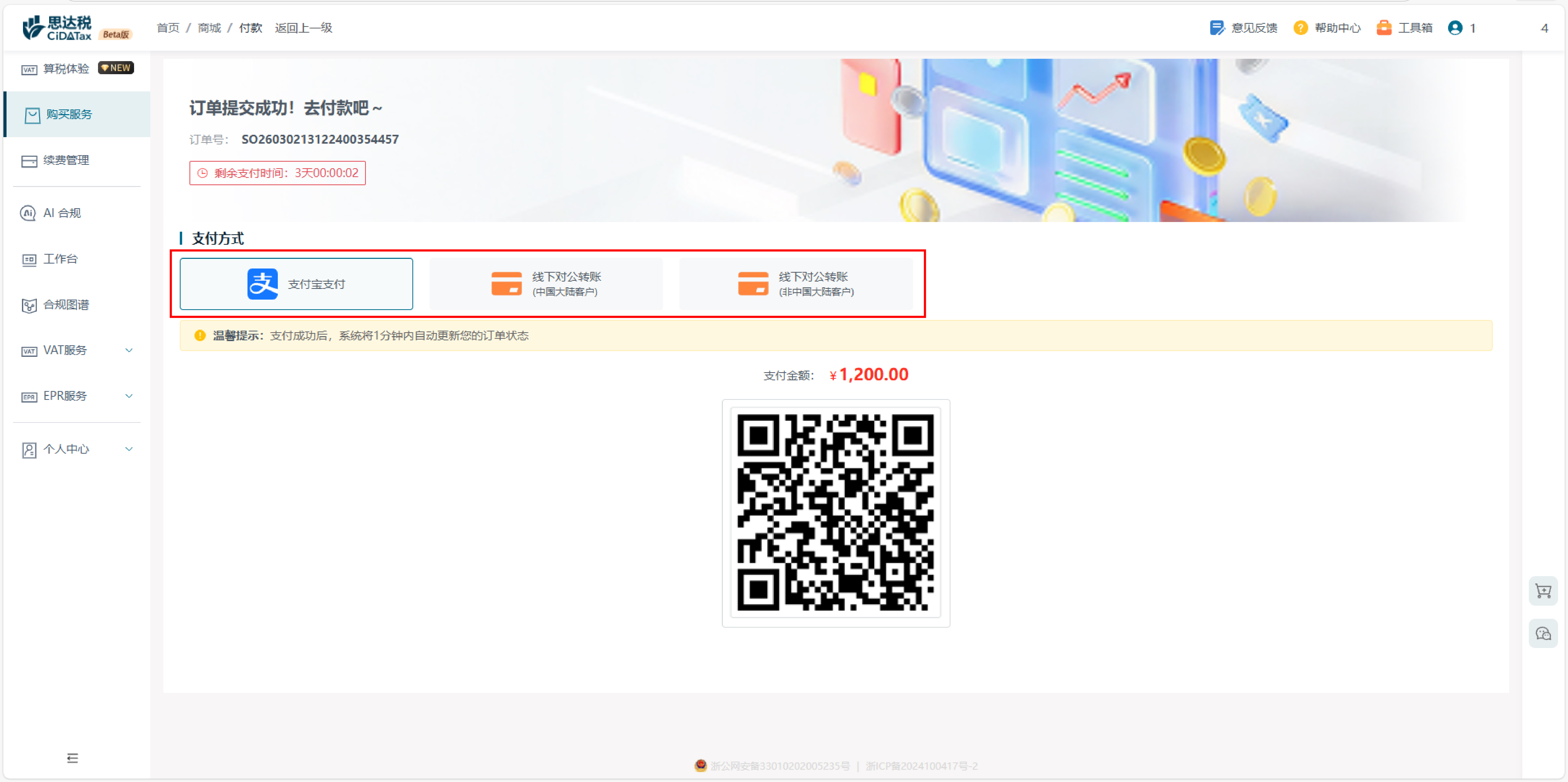1568x782 pixels.
Task: Expand the 个人中心 sidebar menu
Action: click(x=76, y=449)
